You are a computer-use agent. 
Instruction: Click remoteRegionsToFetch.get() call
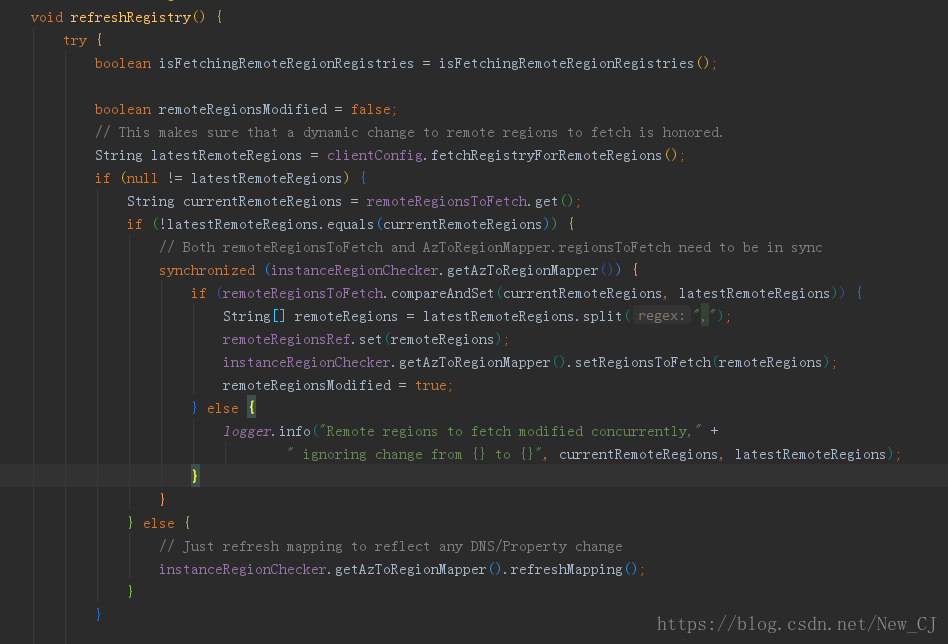coord(469,201)
